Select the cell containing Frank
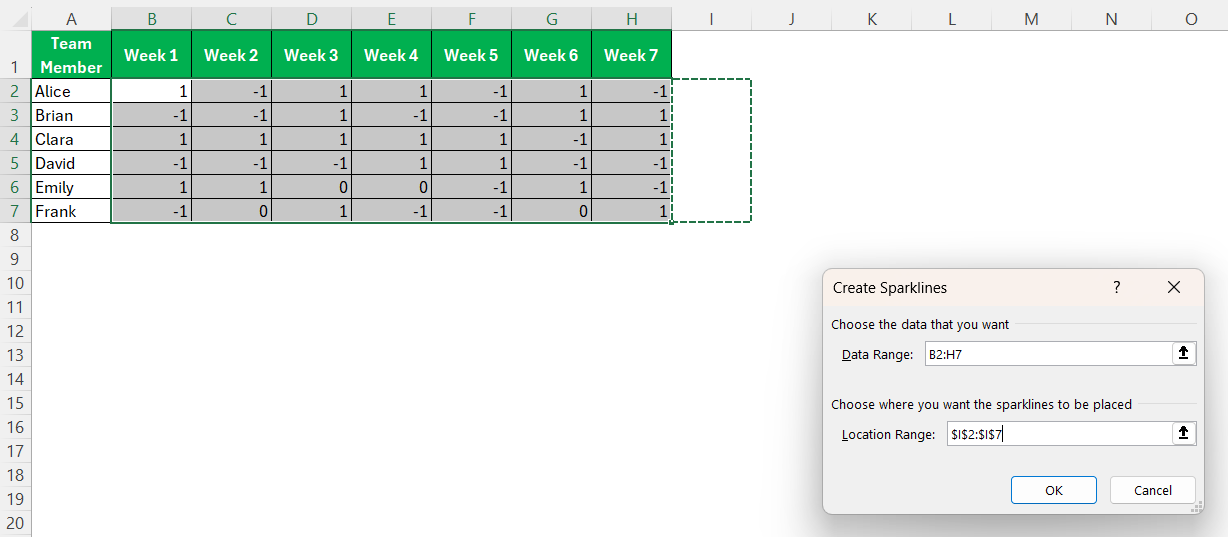The image size is (1228, 537). [x=71, y=211]
